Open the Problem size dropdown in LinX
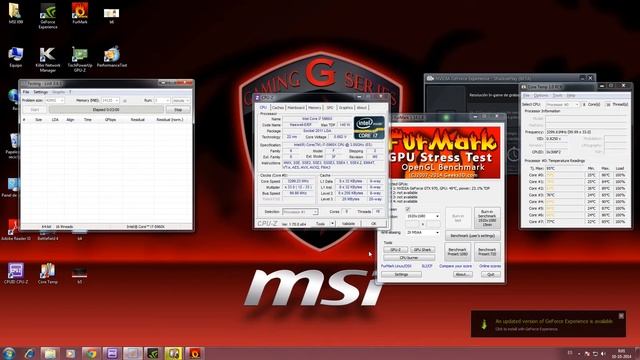This screenshot has height=360, width=640. click(54, 100)
